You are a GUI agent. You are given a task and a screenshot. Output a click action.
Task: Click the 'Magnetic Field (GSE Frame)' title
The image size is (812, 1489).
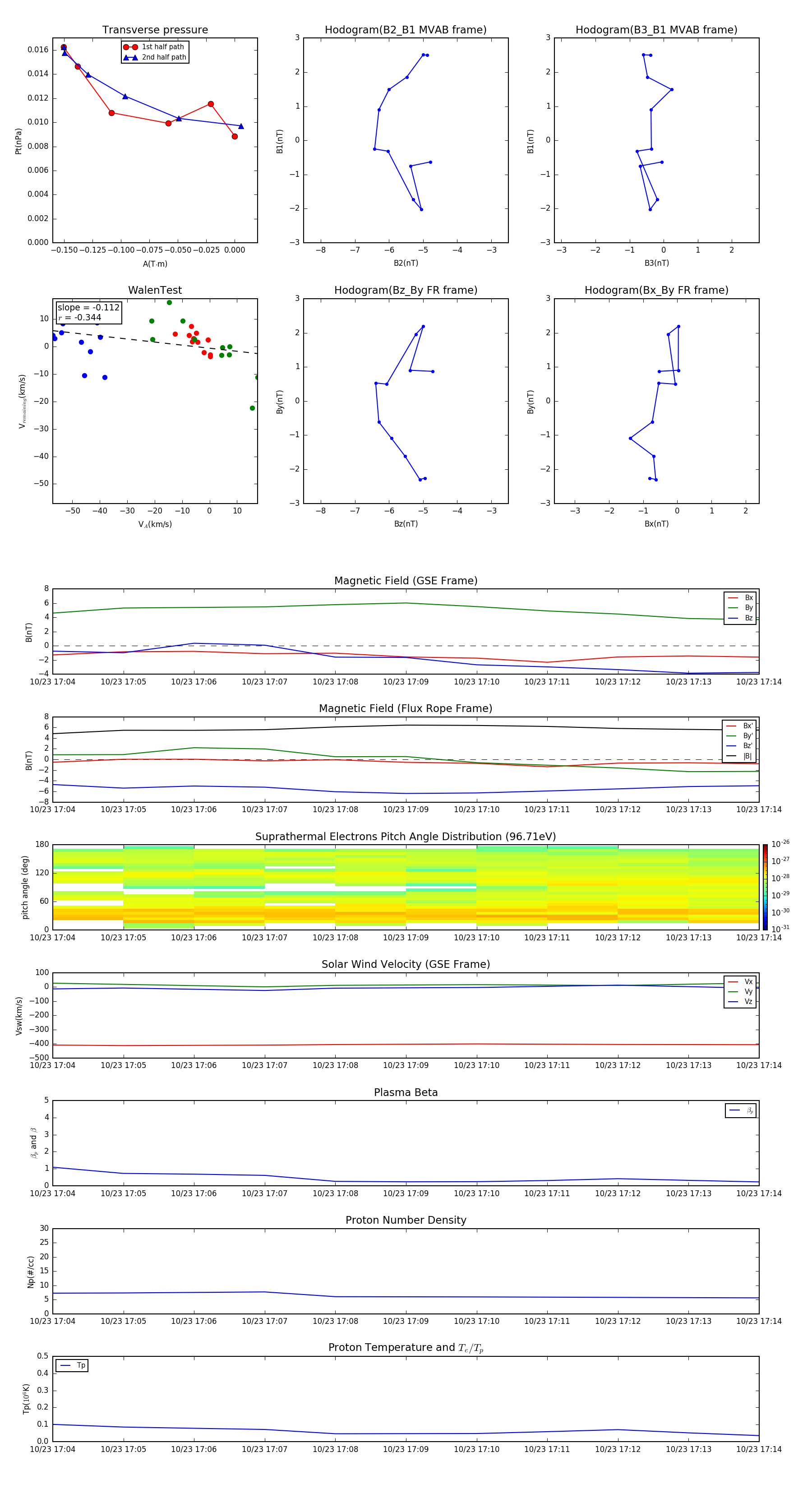coord(406,581)
